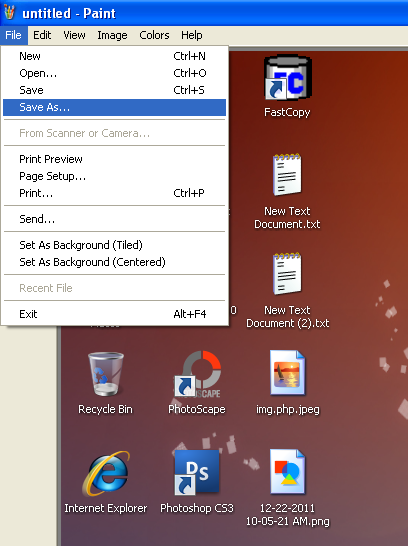
Task: Select the Photoshop CS3 shortcut icon
Action: 197,473
